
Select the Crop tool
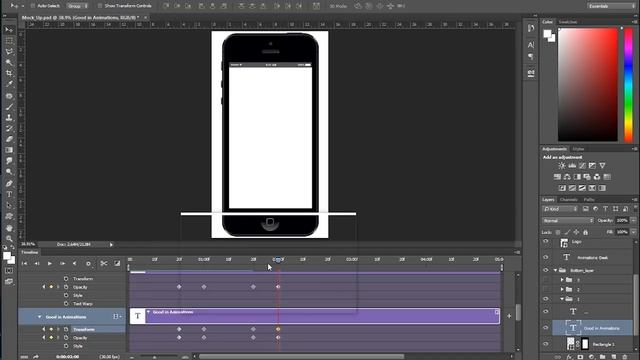[x=9, y=73]
